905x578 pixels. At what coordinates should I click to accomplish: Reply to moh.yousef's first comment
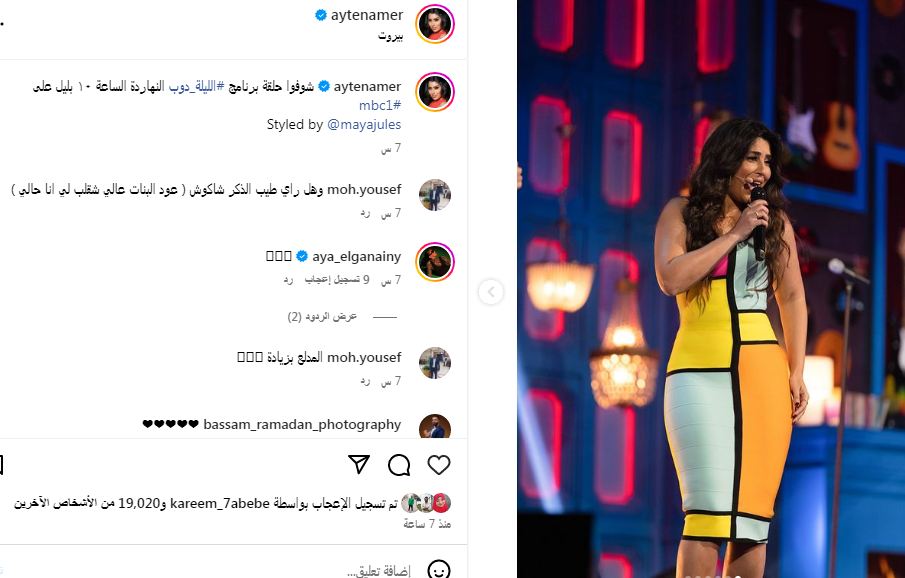[365, 213]
